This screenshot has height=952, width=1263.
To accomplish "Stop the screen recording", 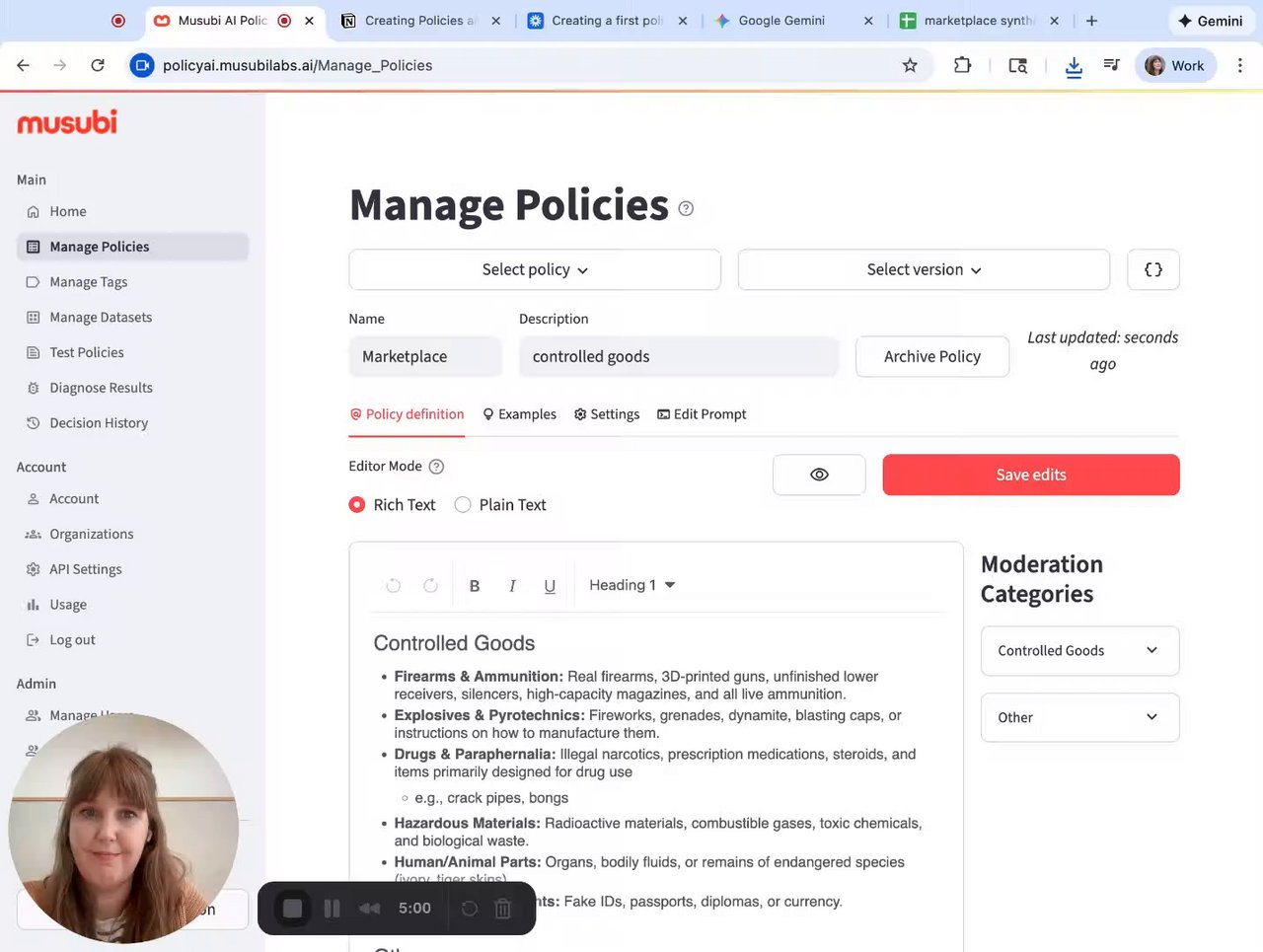I will [x=292, y=909].
